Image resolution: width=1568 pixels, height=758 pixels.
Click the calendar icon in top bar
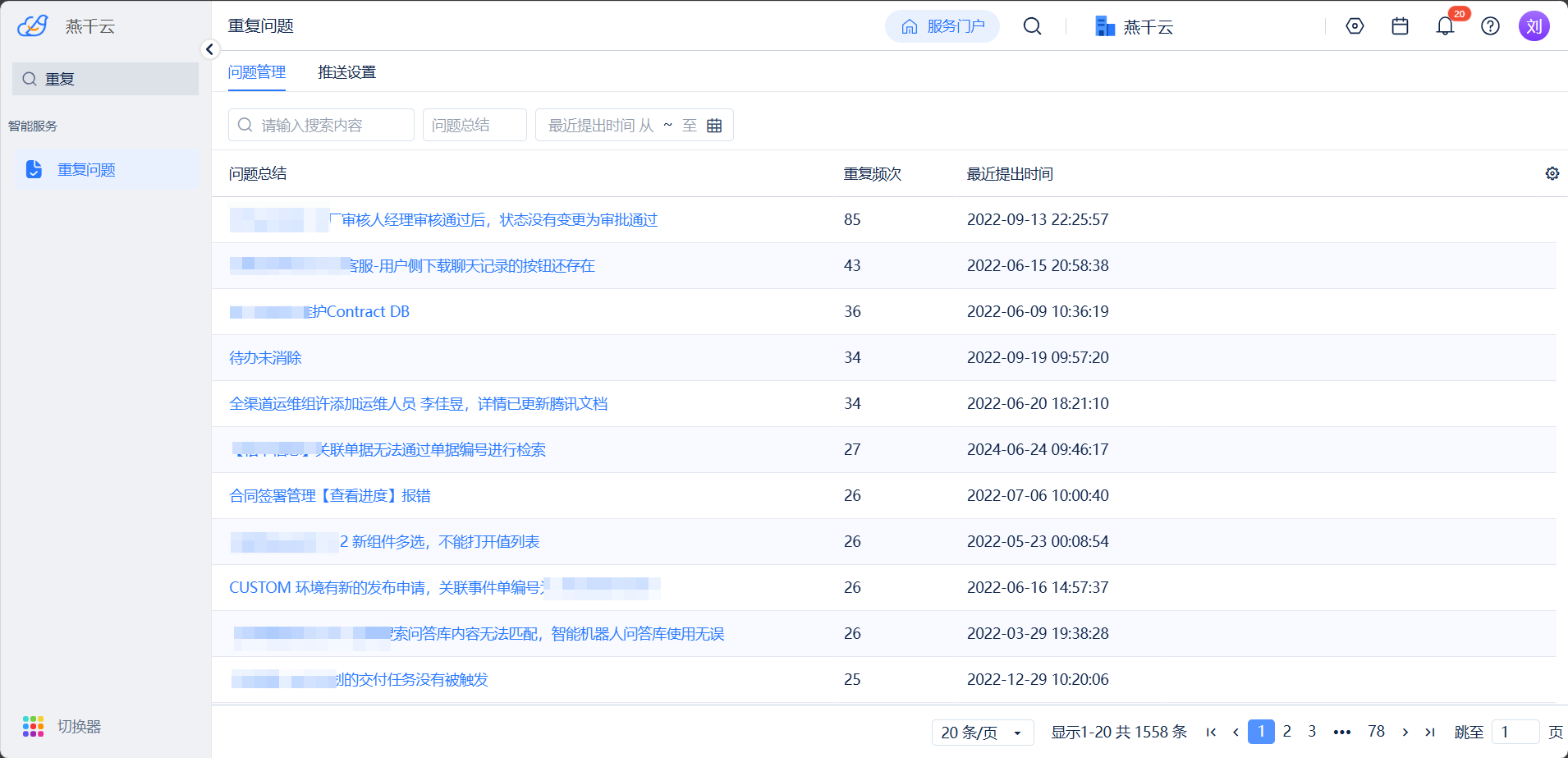[x=1400, y=26]
